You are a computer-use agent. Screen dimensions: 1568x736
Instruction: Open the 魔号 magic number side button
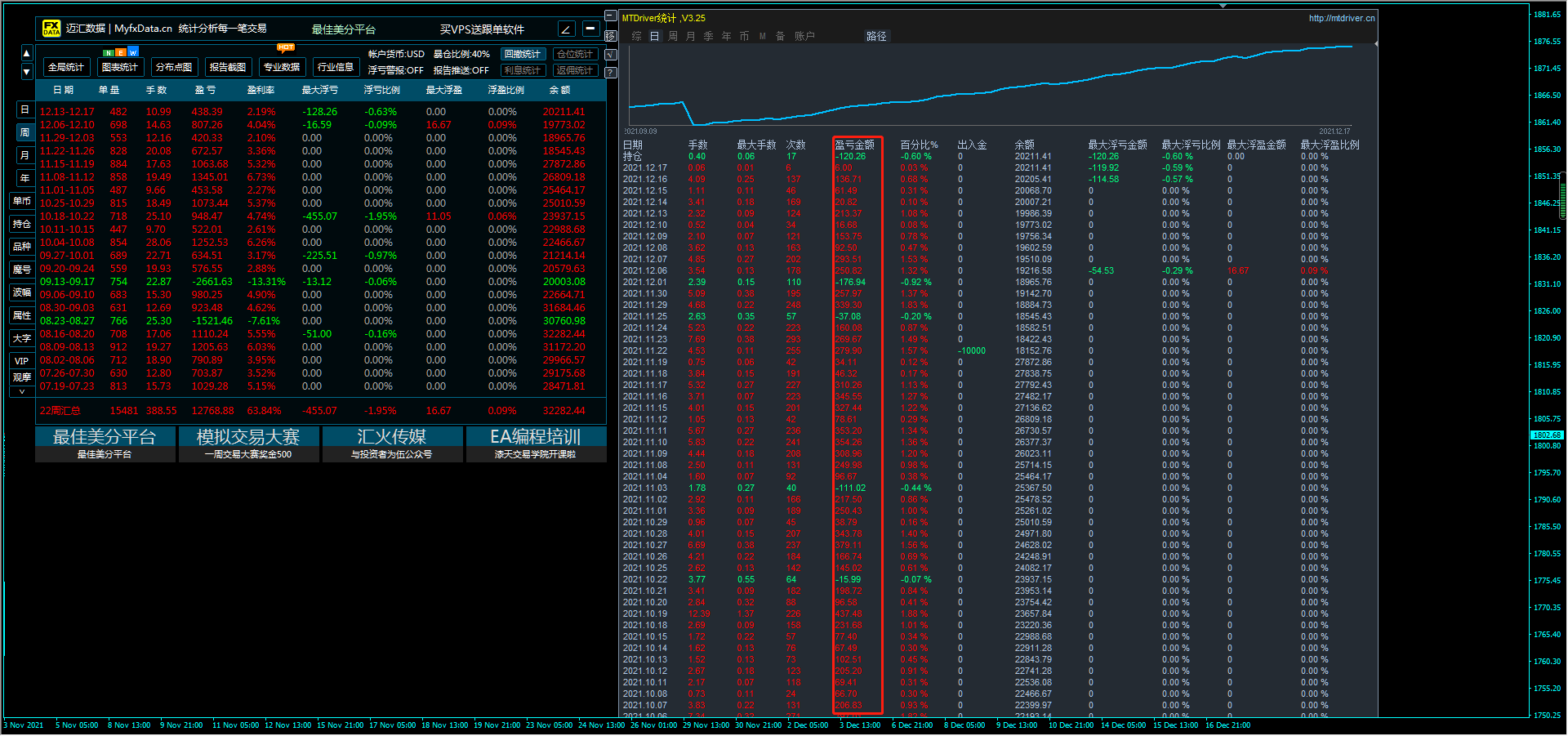(22, 270)
